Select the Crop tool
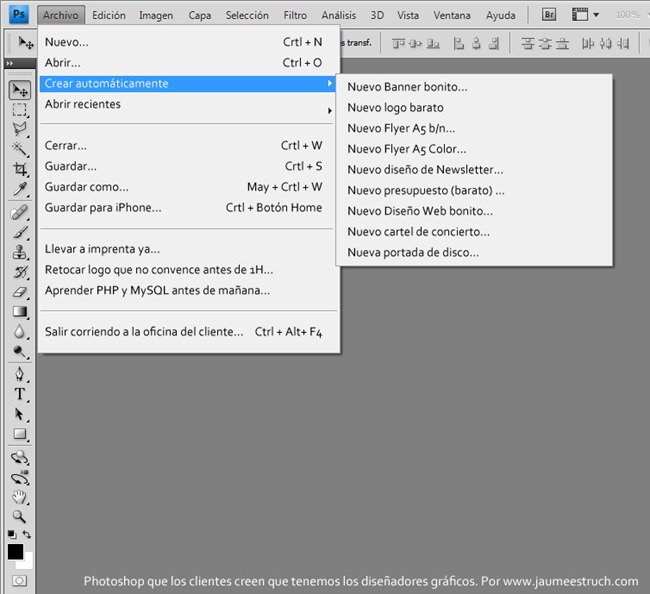This screenshot has height=594, width=650. (19, 169)
